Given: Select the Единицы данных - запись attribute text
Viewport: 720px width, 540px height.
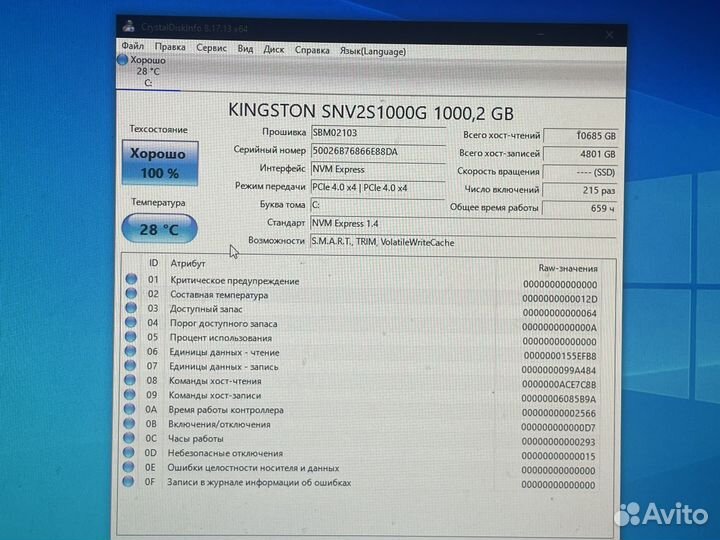Looking at the screenshot, I should click(224, 367).
